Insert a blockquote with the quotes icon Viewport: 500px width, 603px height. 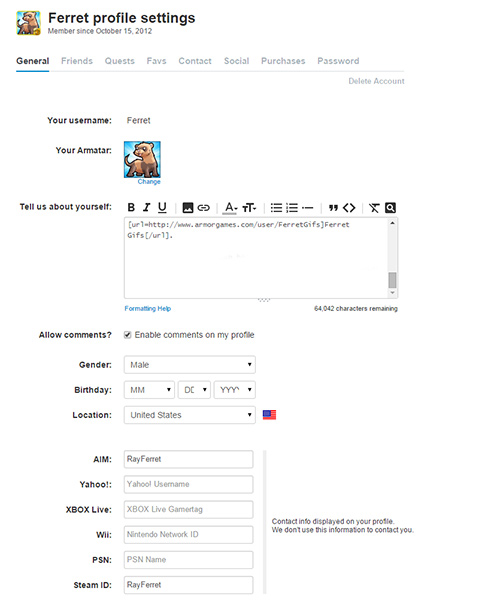pyautogui.click(x=333, y=208)
